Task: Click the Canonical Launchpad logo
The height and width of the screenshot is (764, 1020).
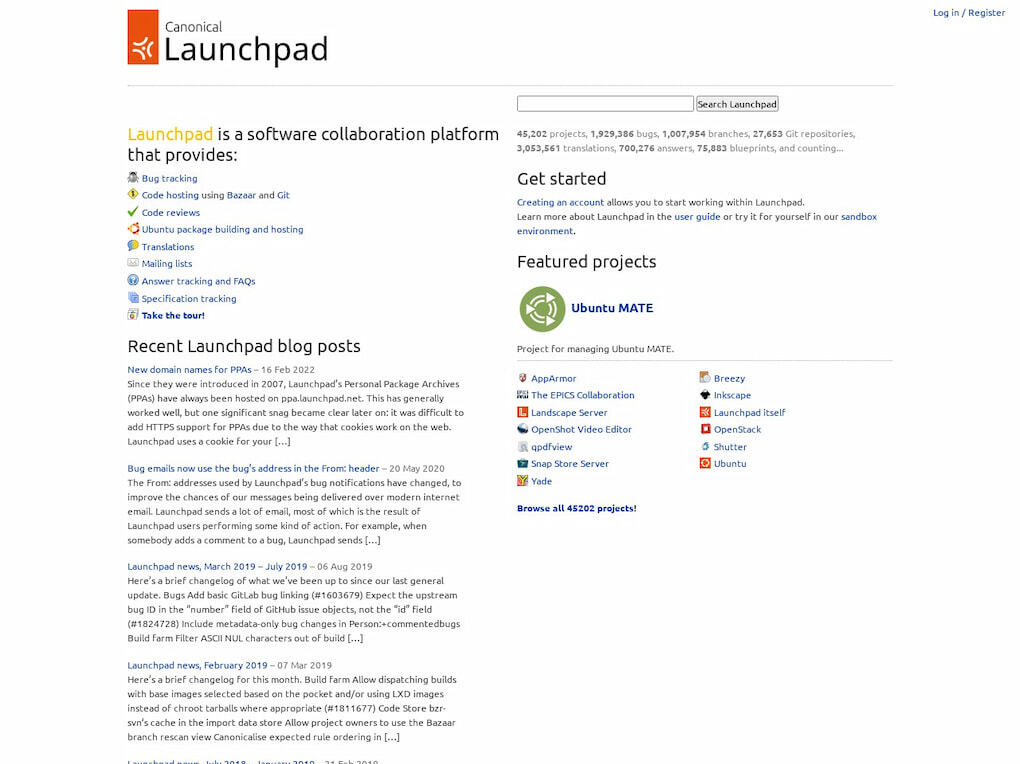Action: pyautogui.click(x=227, y=38)
